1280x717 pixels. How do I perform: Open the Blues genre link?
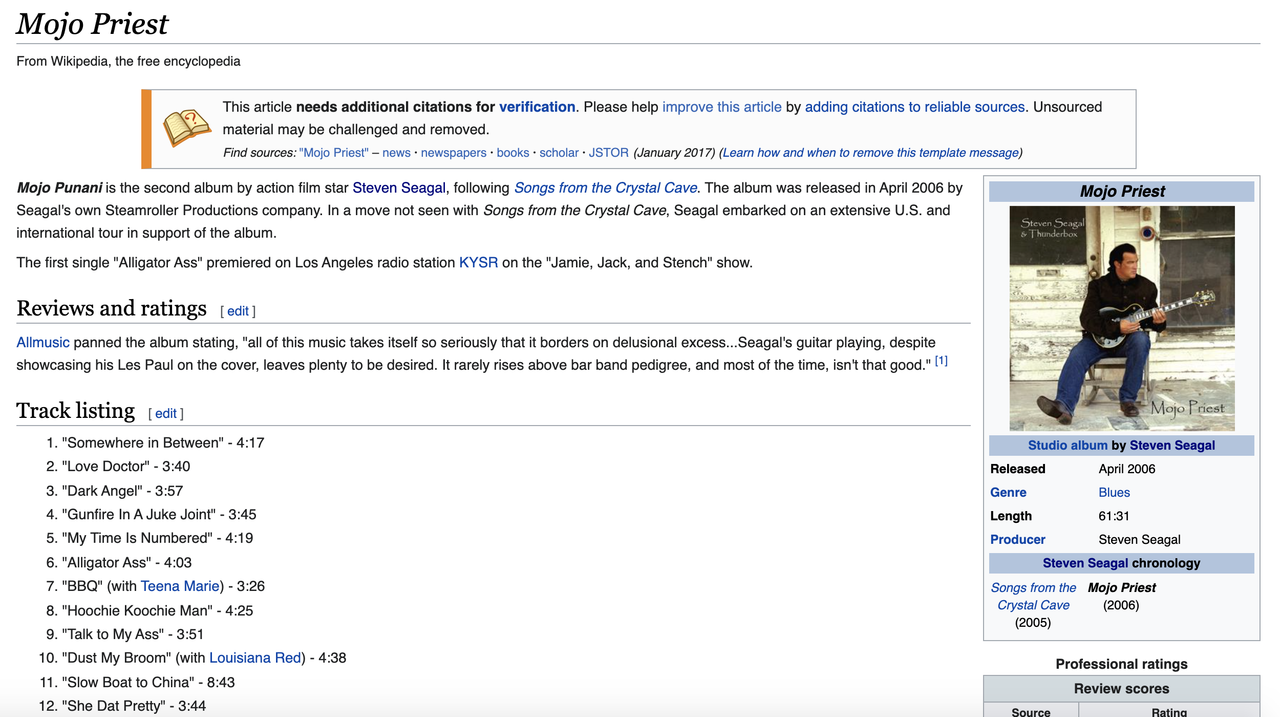tap(1114, 493)
